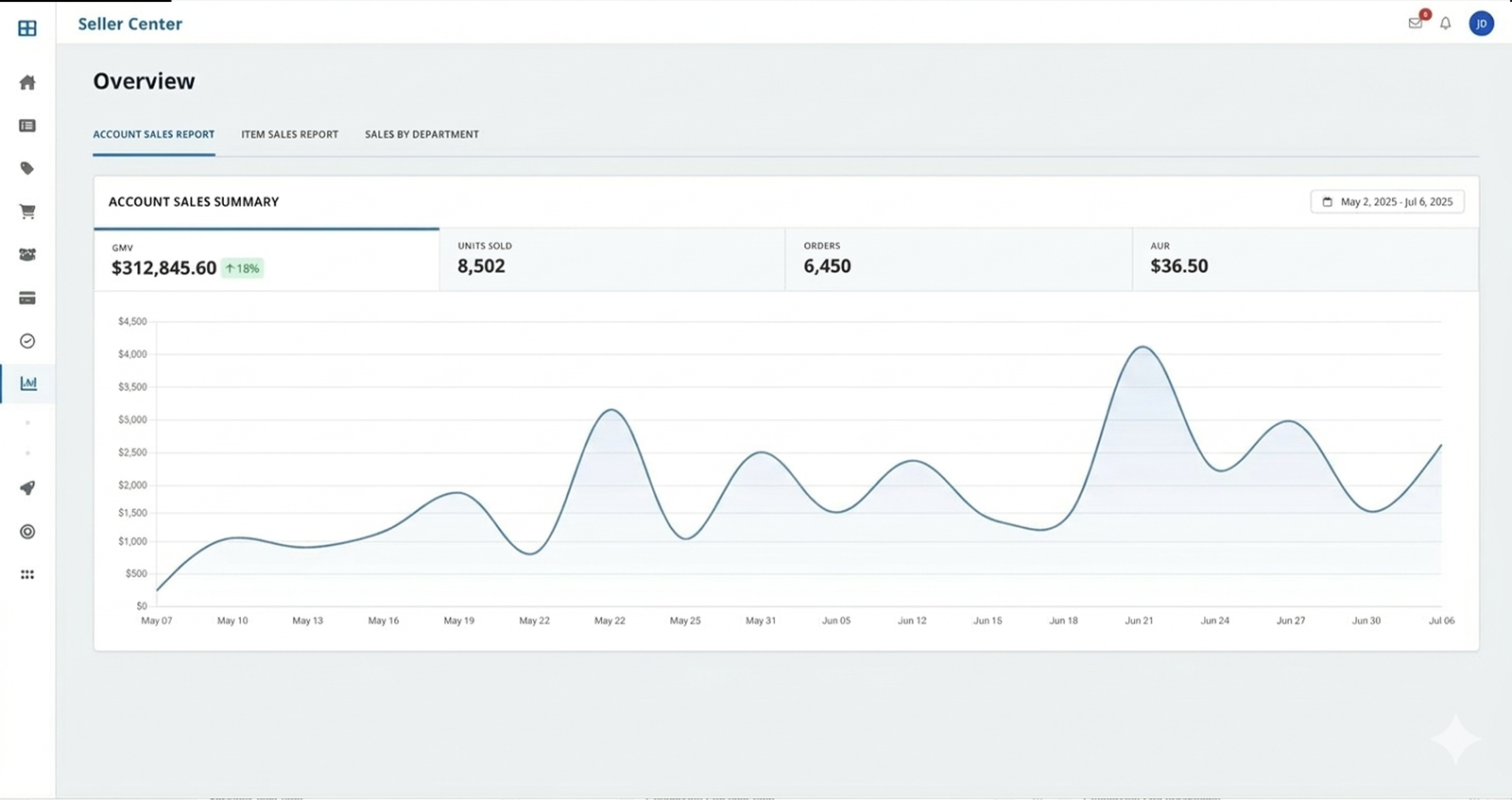Open payments via the credit card icon

(x=27, y=298)
